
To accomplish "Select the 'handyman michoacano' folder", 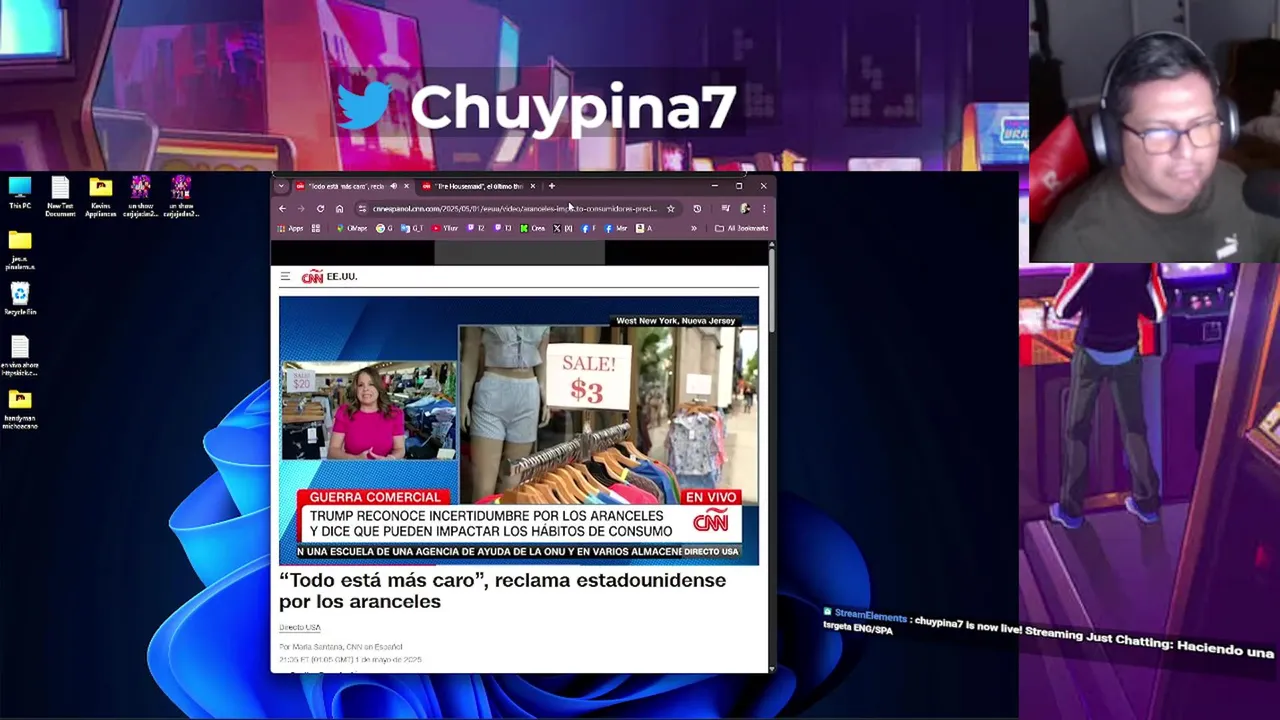I will pos(20,410).
